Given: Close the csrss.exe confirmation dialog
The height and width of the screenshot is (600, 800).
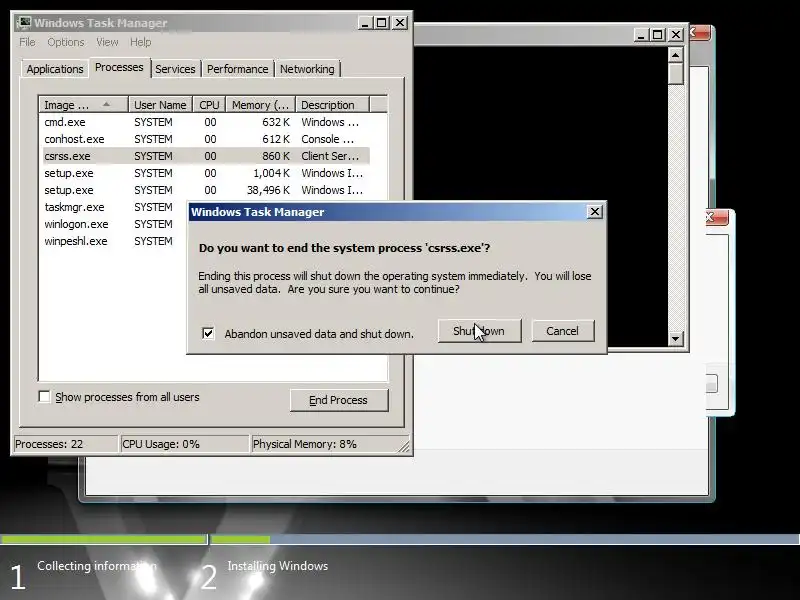Looking at the screenshot, I should pos(594,212).
